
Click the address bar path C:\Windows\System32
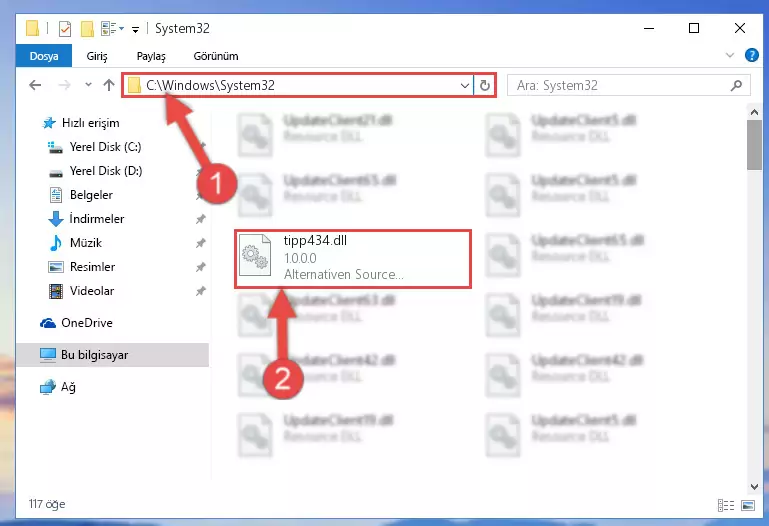tap(210, 85)
